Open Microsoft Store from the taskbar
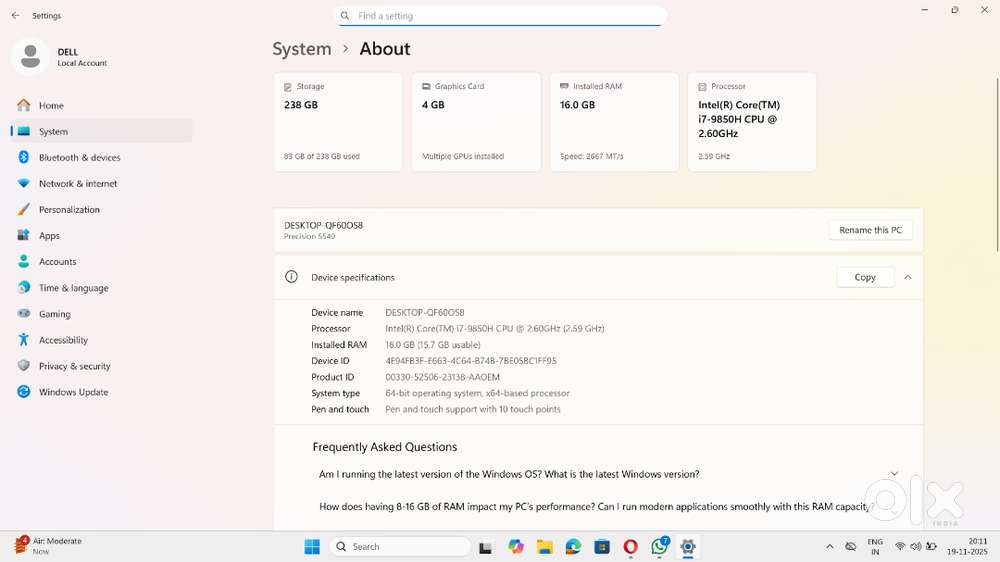Screen dimensions: 1000x562 tap(601, 547)
